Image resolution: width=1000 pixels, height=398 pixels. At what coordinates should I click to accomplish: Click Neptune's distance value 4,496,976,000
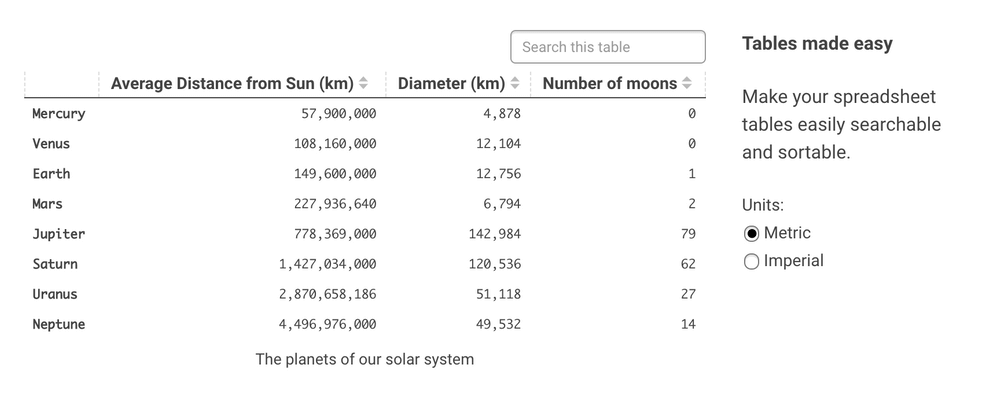coord(327,324)
